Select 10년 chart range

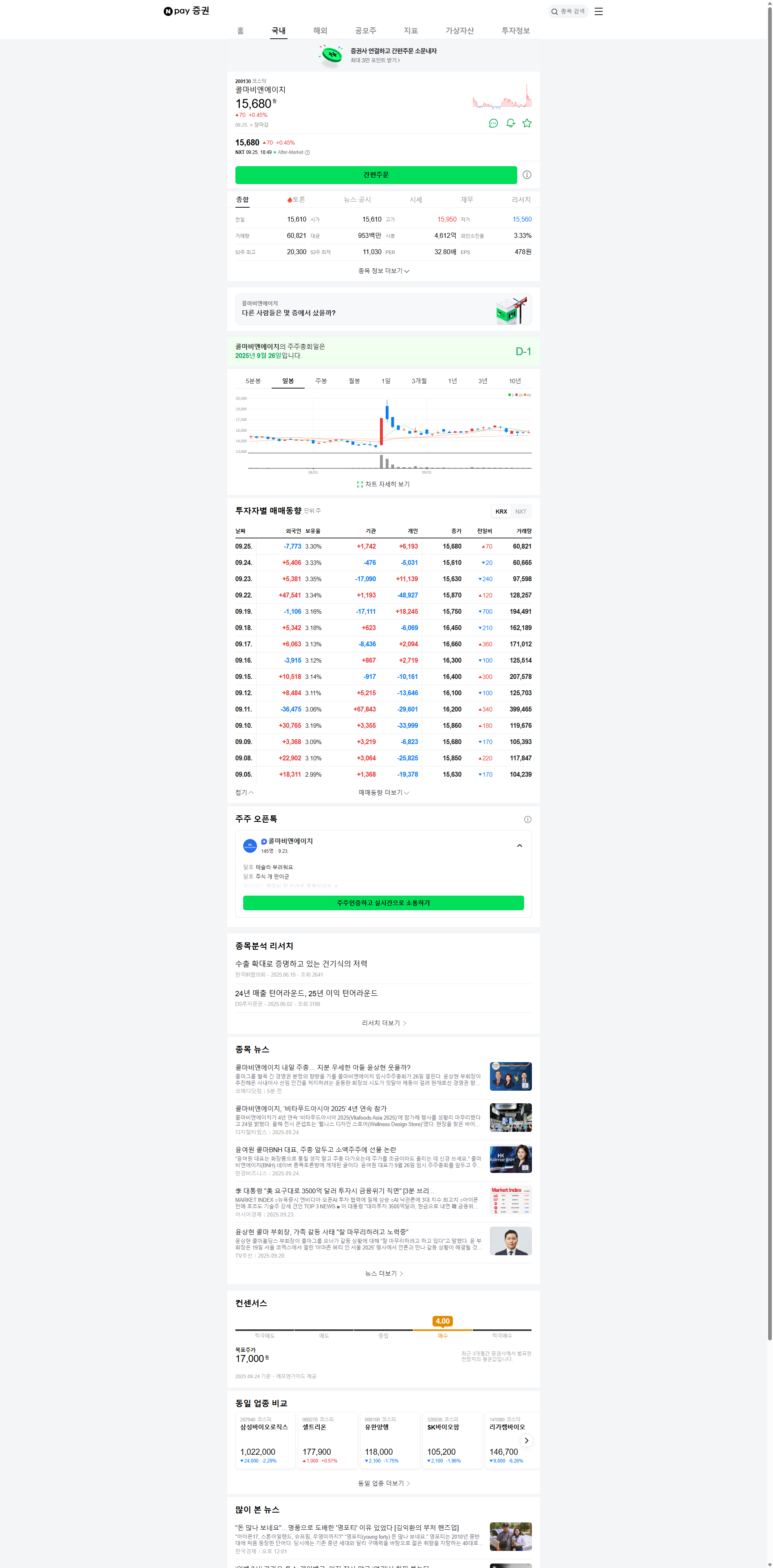click(515, 381)
